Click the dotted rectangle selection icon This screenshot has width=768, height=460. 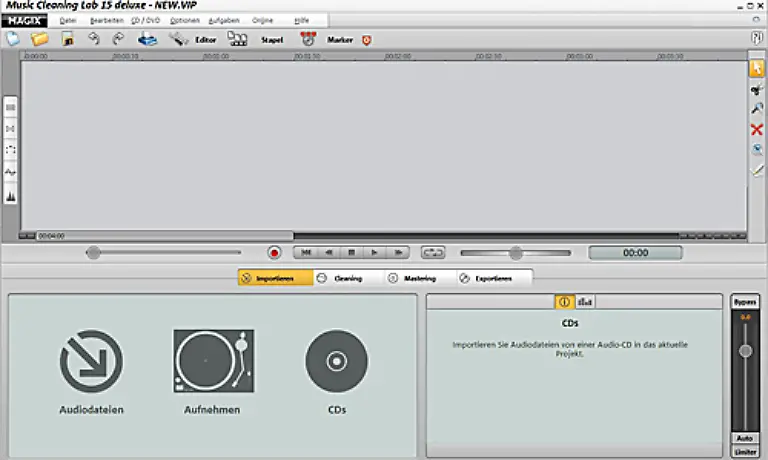10,150
